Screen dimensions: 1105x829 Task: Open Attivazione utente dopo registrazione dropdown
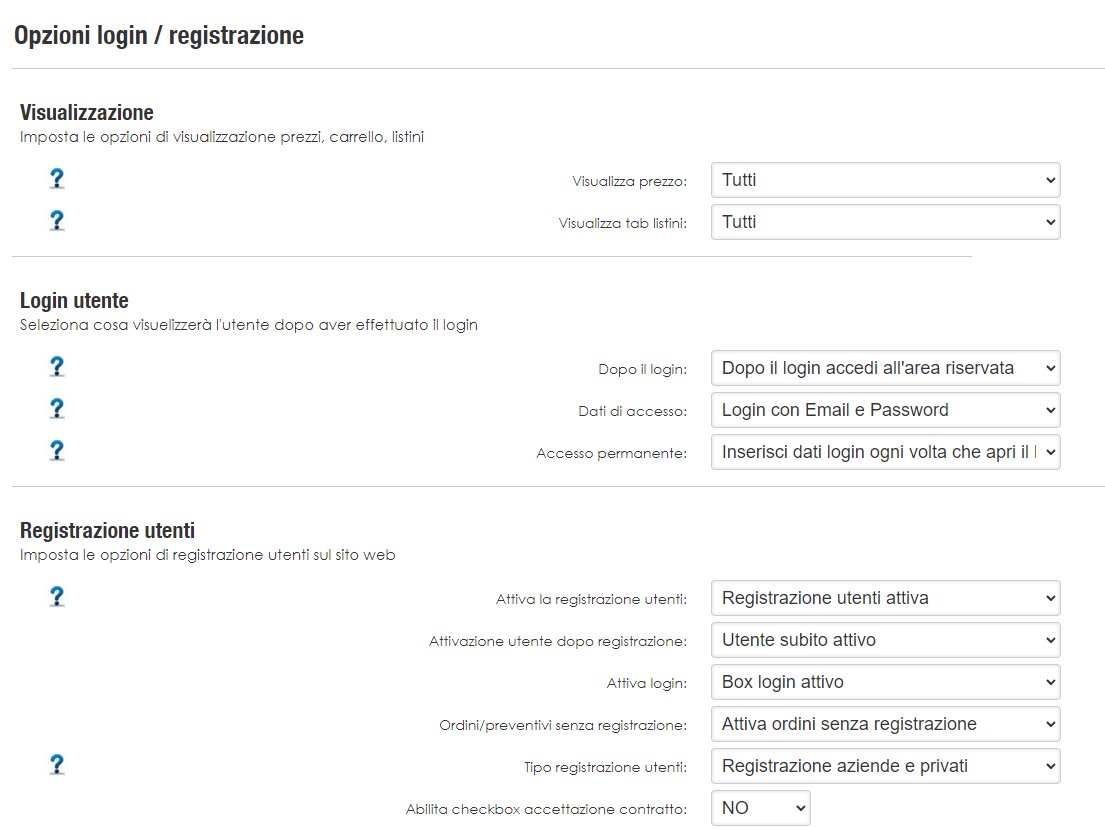tap(886, 640)
